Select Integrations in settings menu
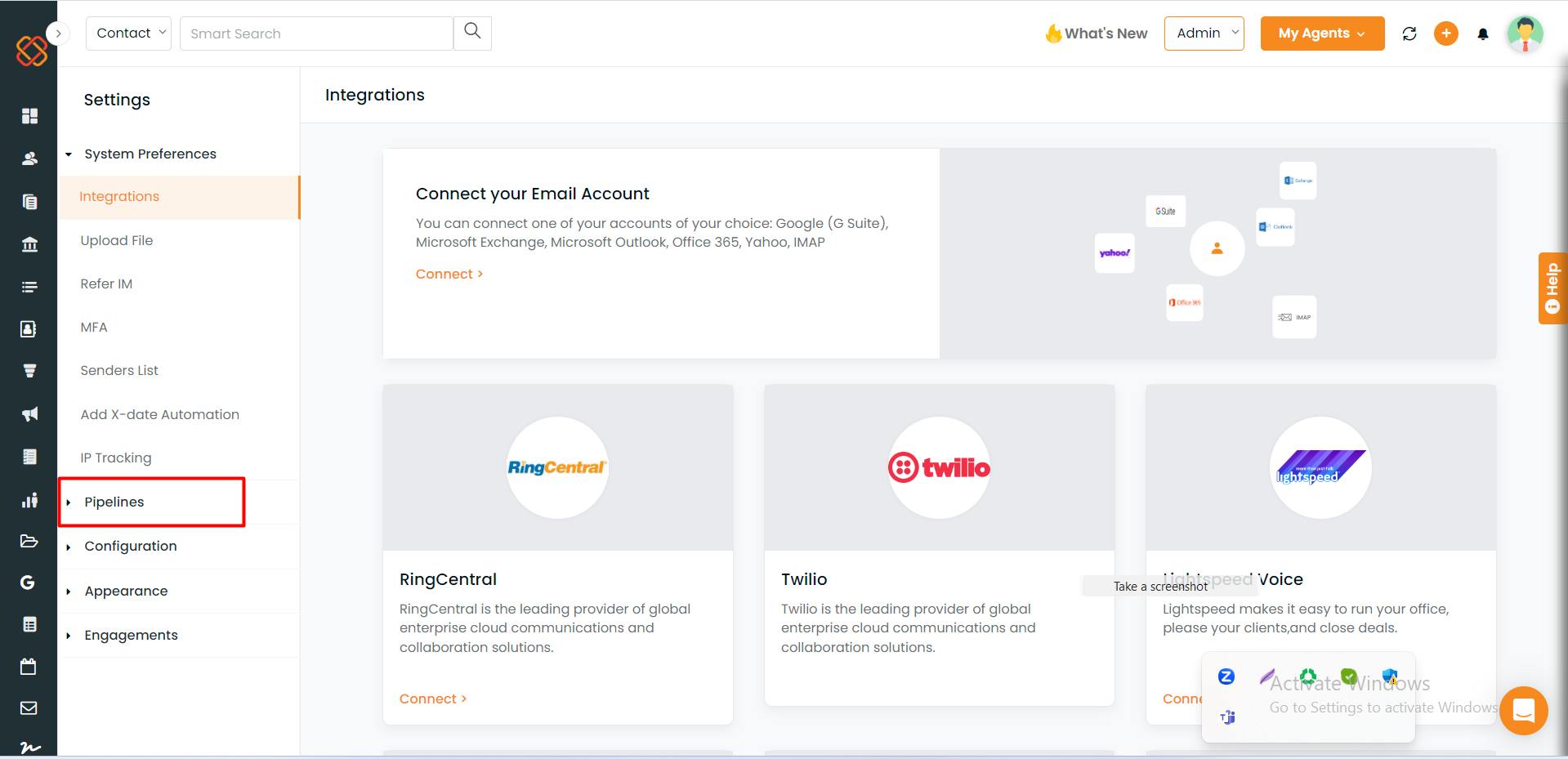 (179, 197)
